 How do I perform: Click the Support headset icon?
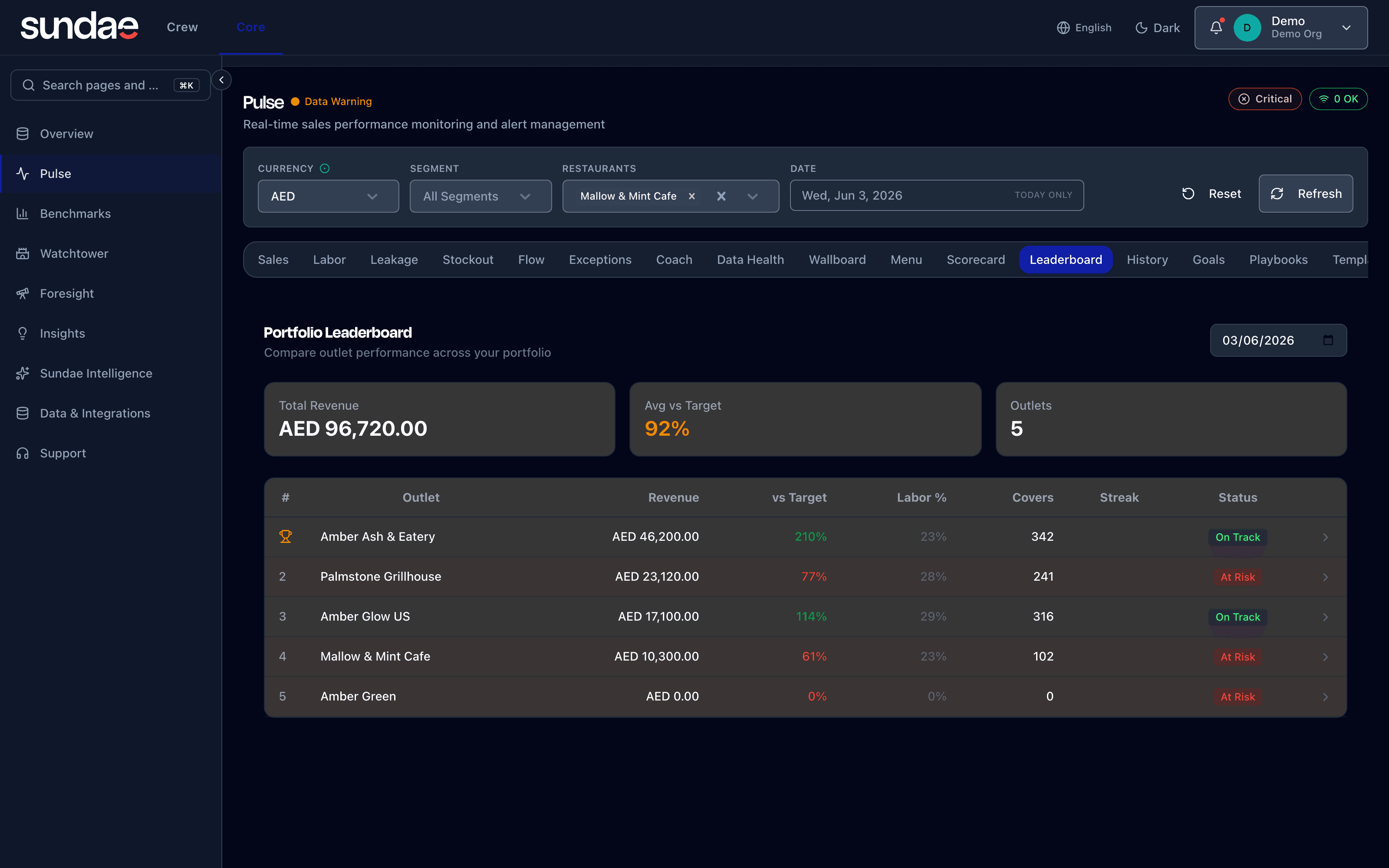(23, 453)
